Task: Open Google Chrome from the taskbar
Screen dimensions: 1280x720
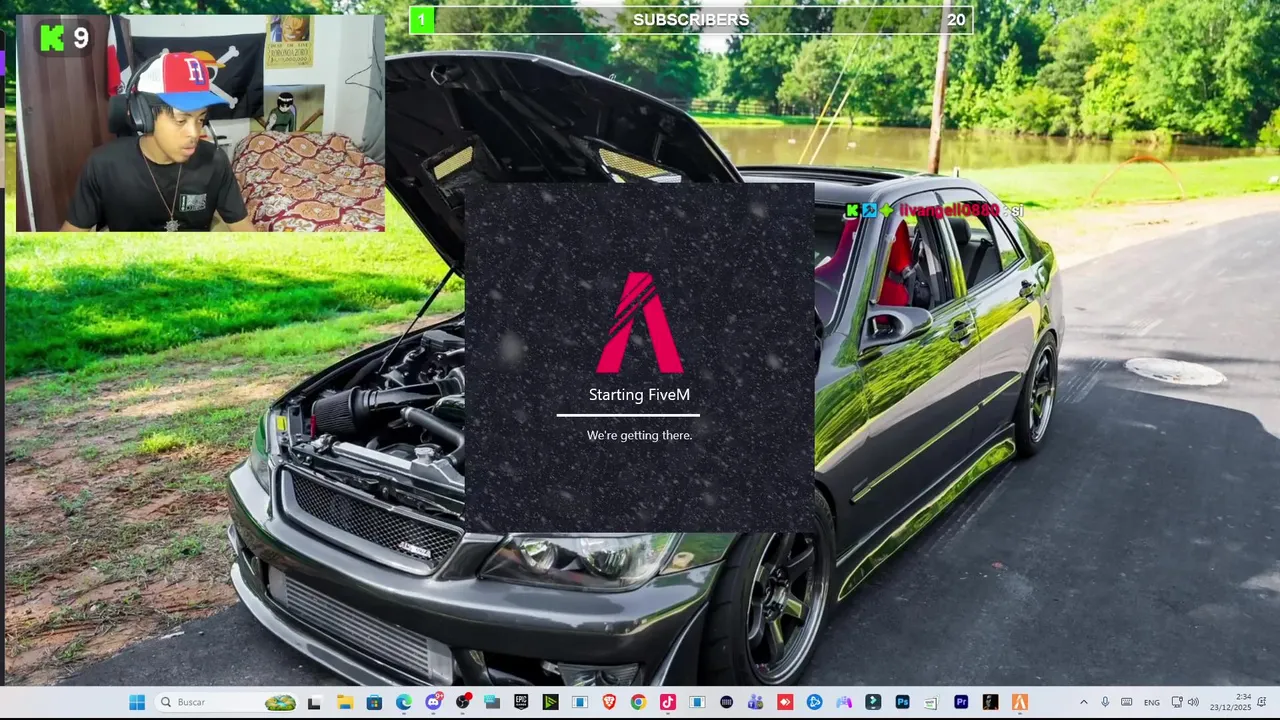Action: pos(638,702)
